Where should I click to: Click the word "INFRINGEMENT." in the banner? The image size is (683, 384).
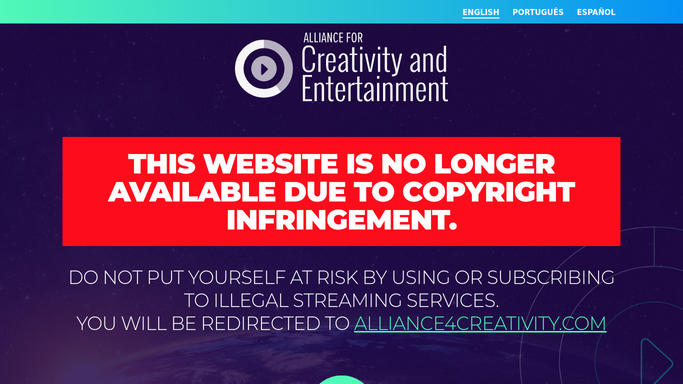(x=342, y=219)
